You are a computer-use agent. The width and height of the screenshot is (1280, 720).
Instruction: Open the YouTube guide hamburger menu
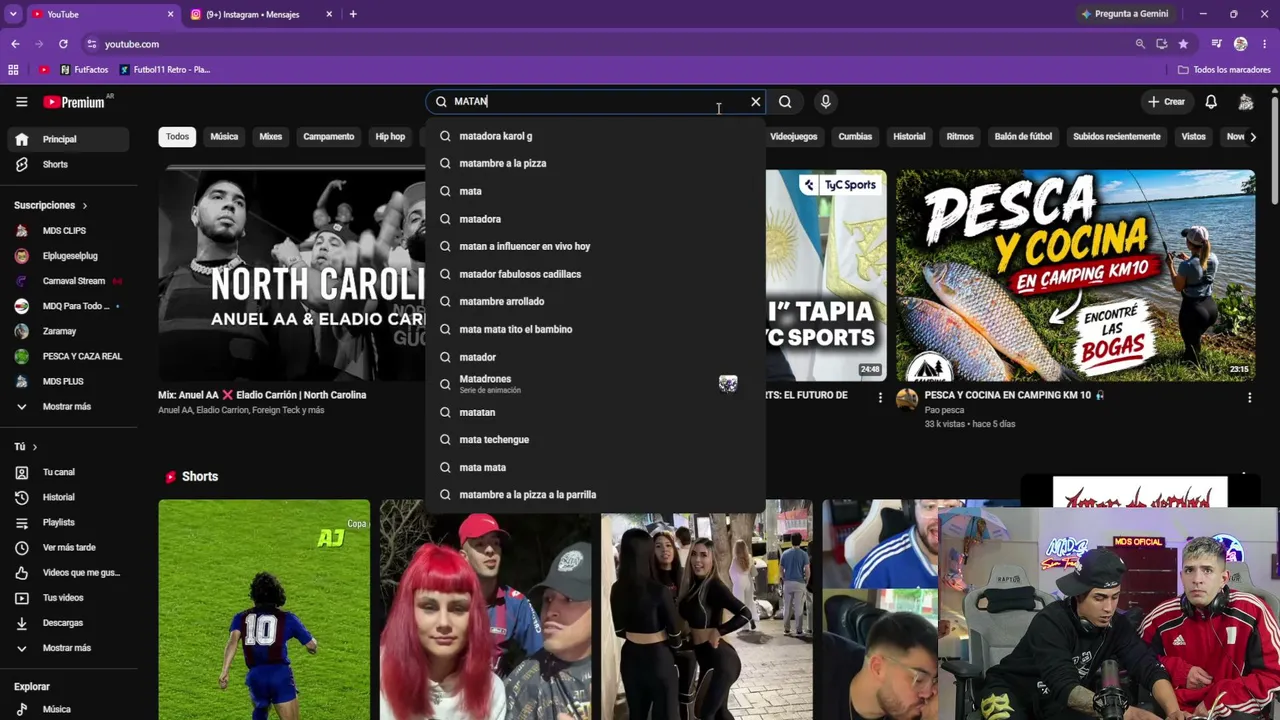point(21,101)
